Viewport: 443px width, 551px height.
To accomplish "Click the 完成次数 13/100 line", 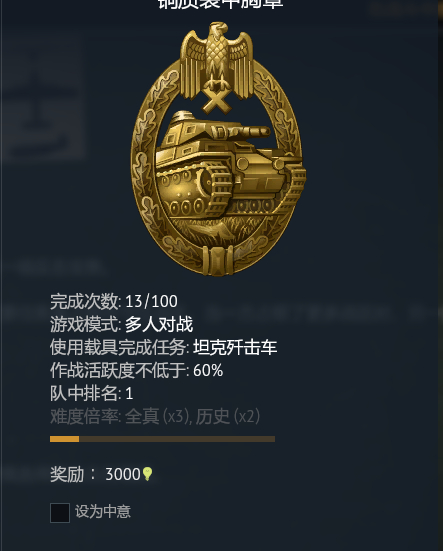I will click(114, 302).
